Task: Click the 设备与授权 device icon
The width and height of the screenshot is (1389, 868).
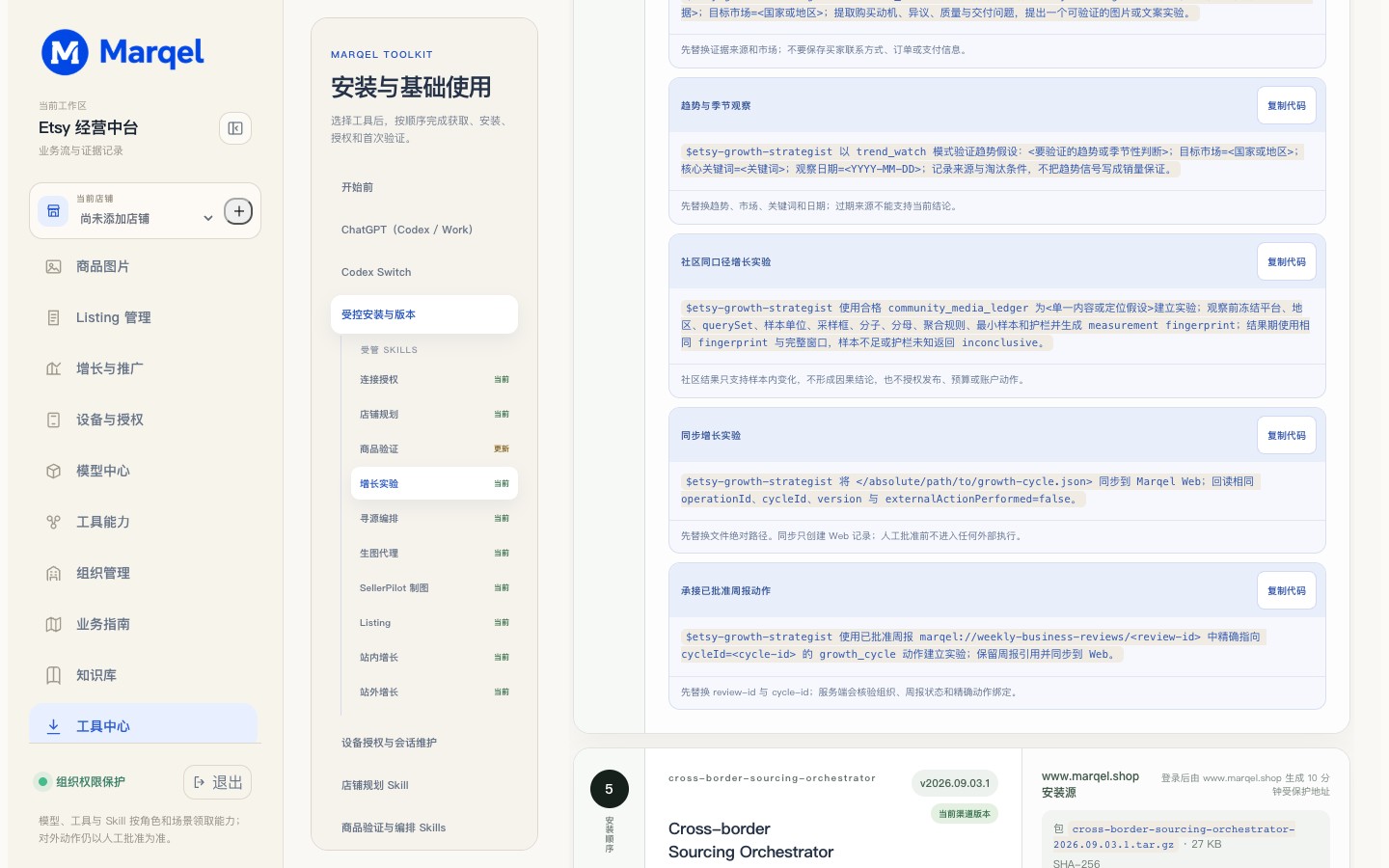Action: 54,420
